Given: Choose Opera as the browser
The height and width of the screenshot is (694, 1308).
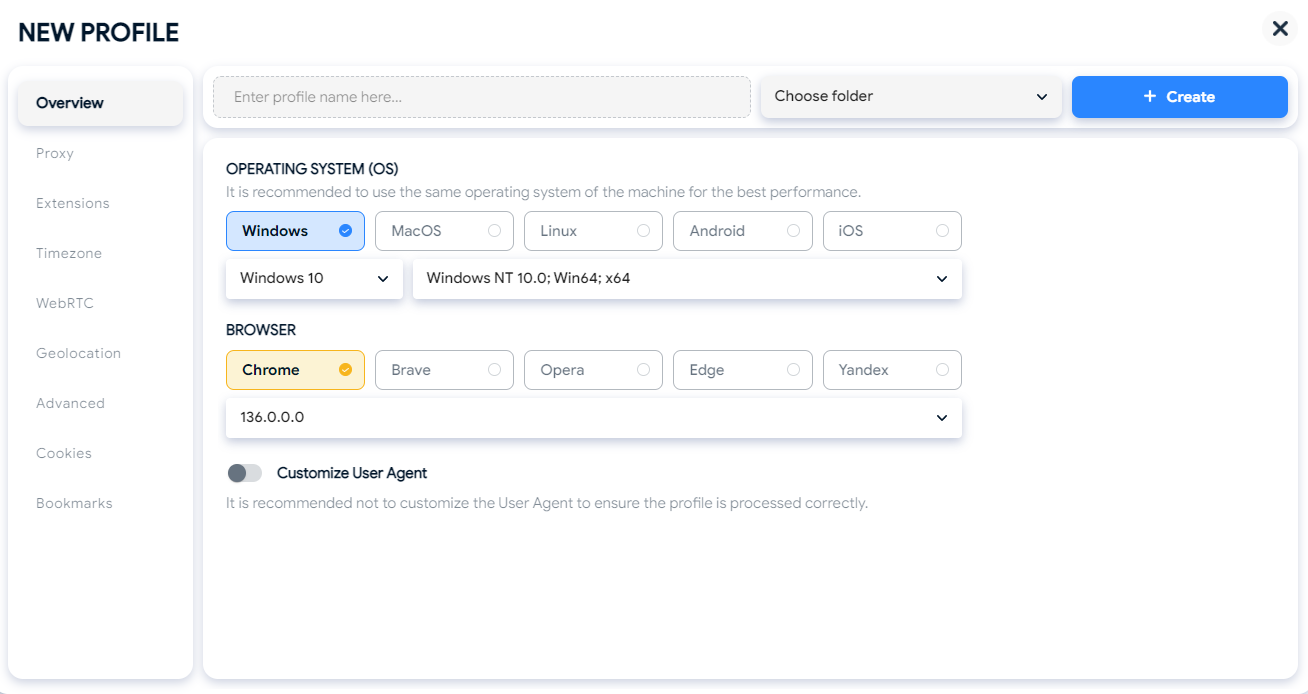Looking at the screenshot, I should point(593,370).
